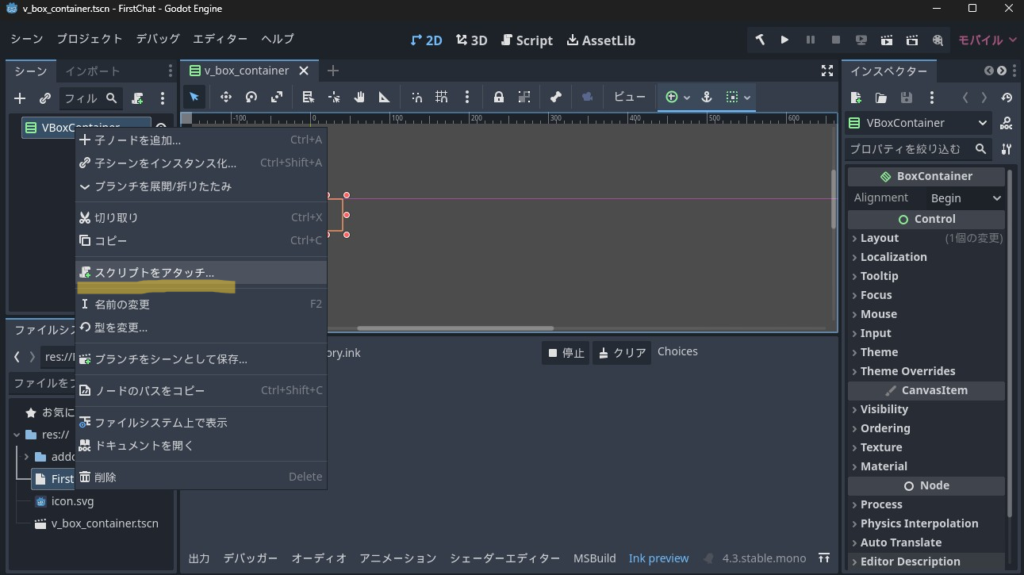
Task: Choose 名前の変更 from context menu
Action: (201, 304)
